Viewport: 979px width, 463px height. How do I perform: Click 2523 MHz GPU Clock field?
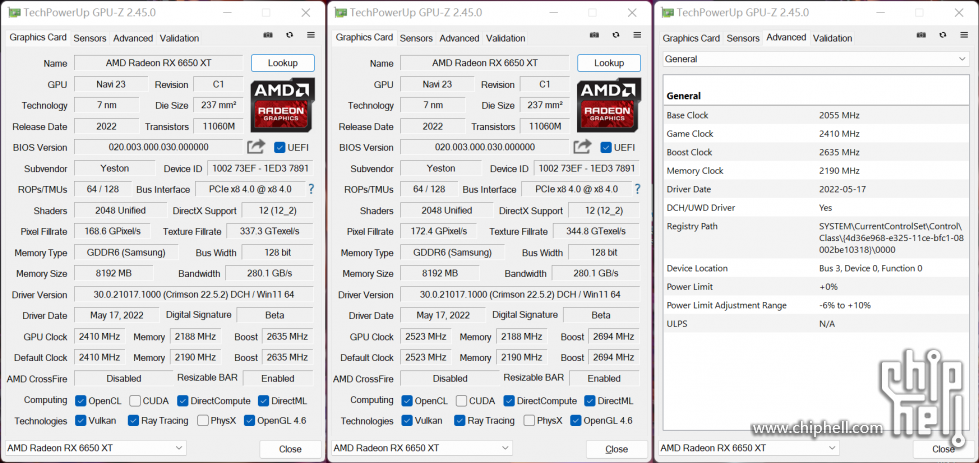[x=426, y=336]
